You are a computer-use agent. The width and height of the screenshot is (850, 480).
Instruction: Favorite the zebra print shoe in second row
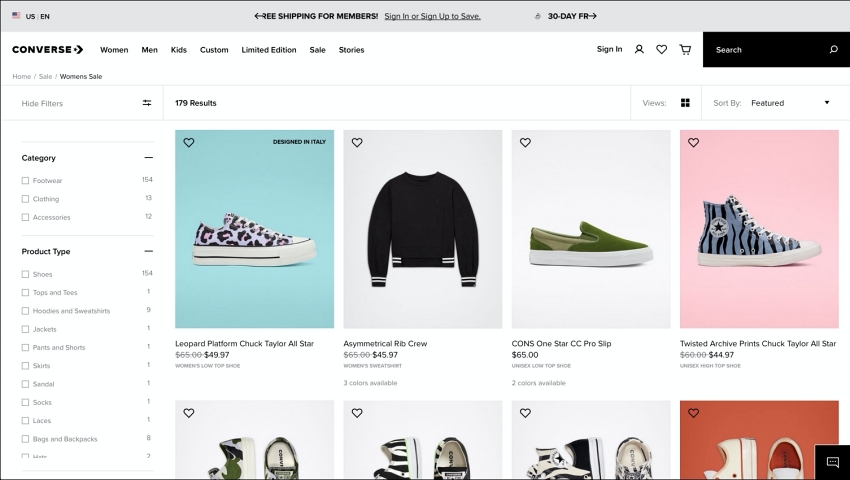pos(357,413)
